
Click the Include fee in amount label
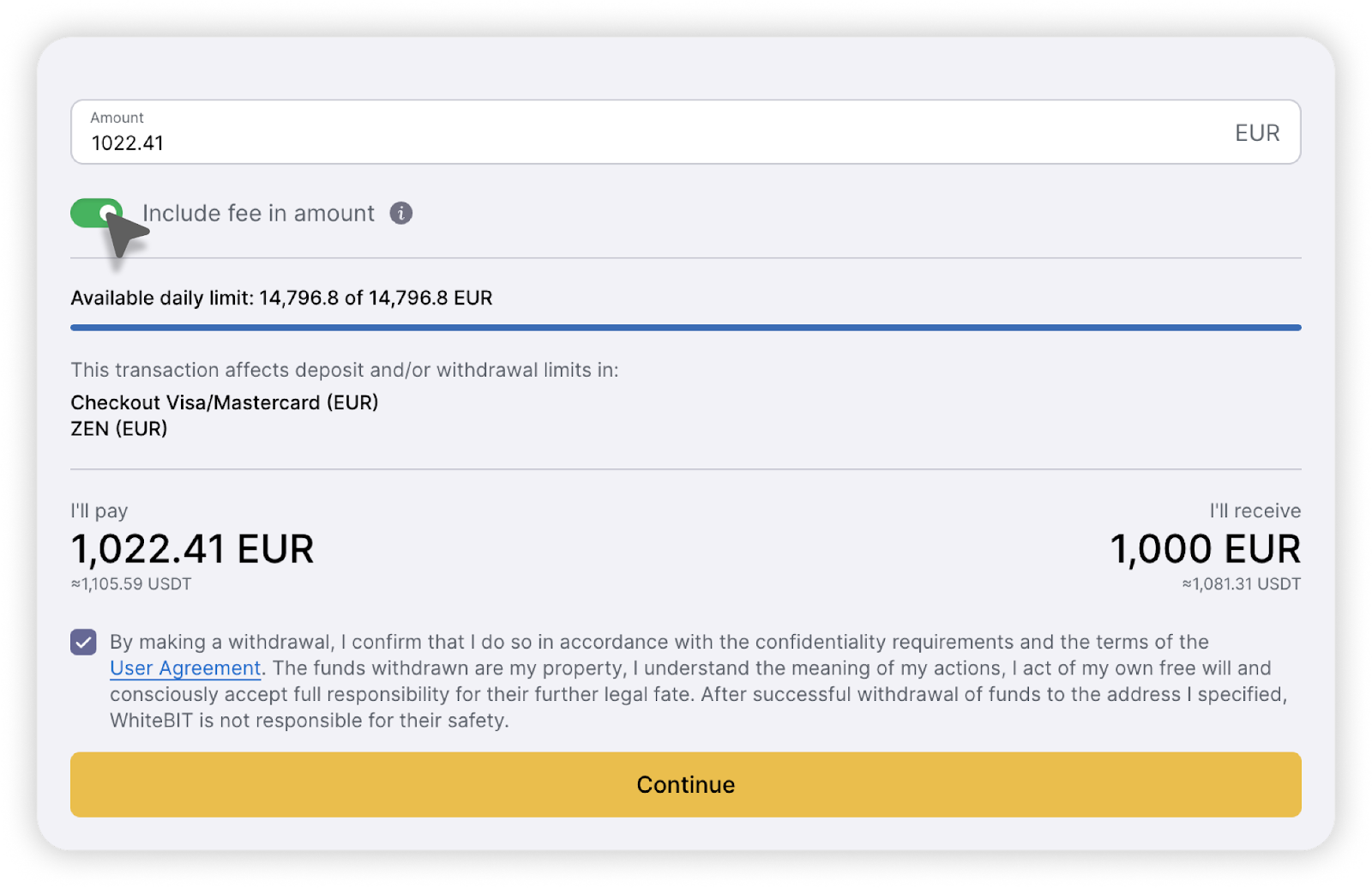pyautogui.click(x=259, y=213)
